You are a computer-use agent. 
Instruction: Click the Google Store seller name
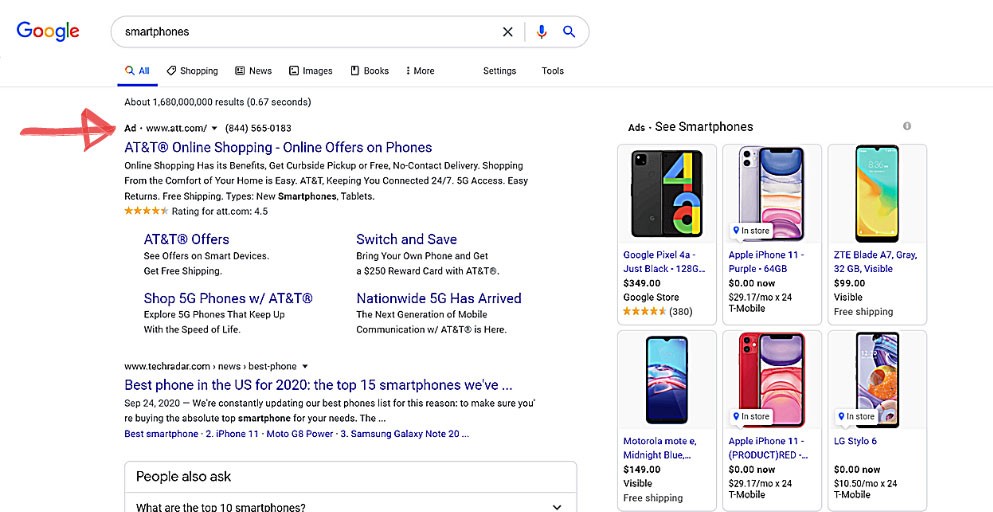(x=651, y=297)
